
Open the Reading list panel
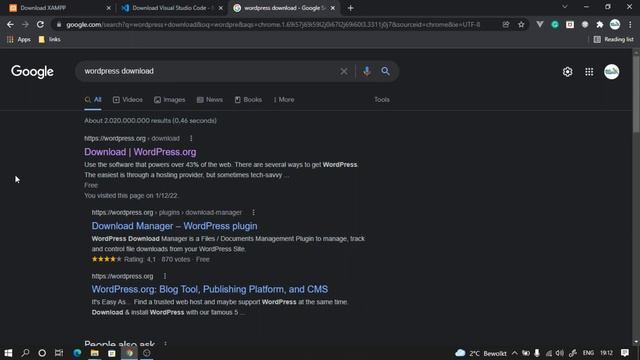point(613,39)
